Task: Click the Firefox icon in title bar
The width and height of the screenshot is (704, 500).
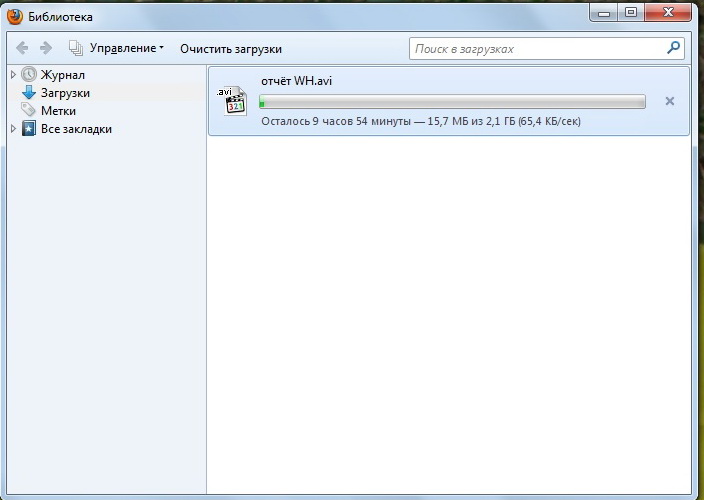Action: tap(15, 17)
